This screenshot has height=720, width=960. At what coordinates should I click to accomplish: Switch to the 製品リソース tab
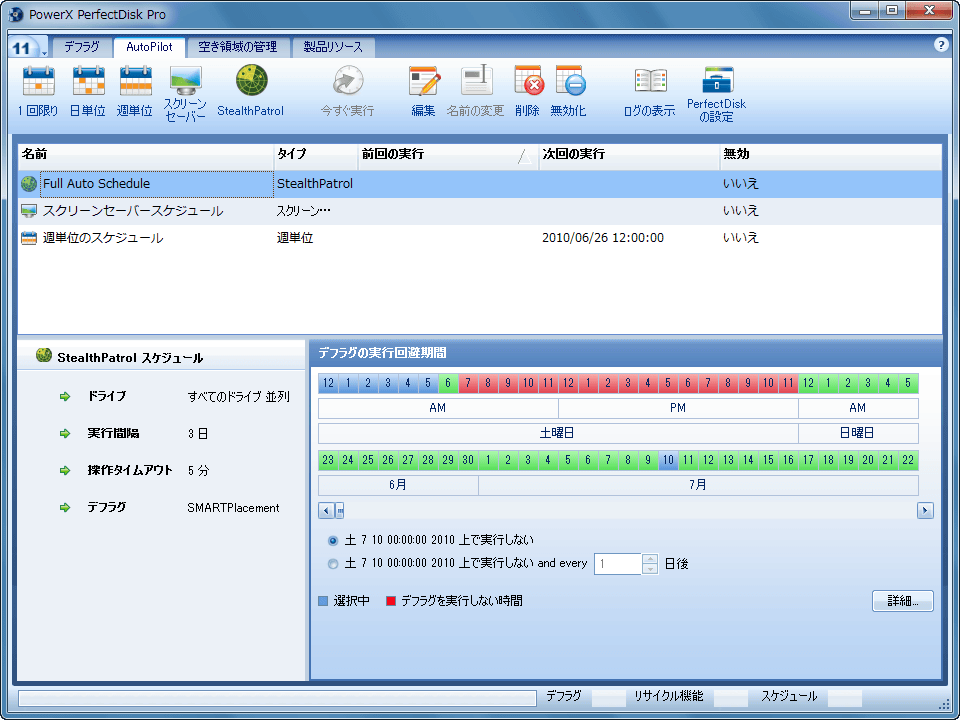[333, 47]
